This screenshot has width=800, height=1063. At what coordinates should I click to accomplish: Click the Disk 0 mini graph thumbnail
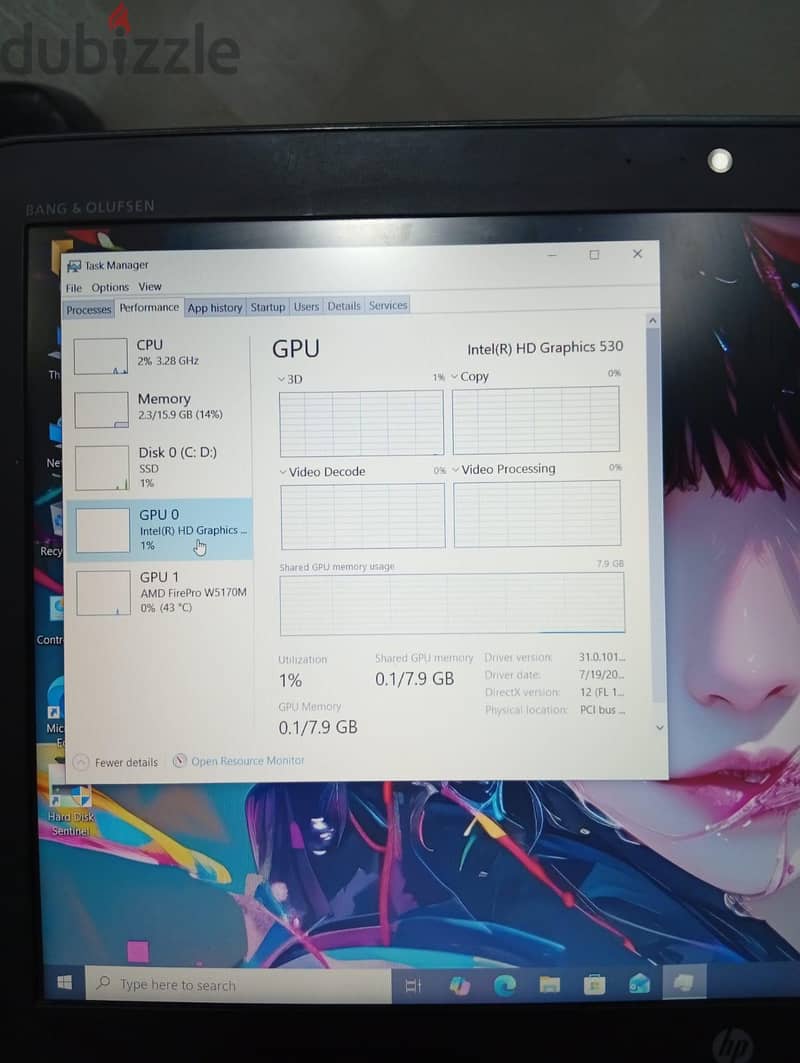(102, 467)
